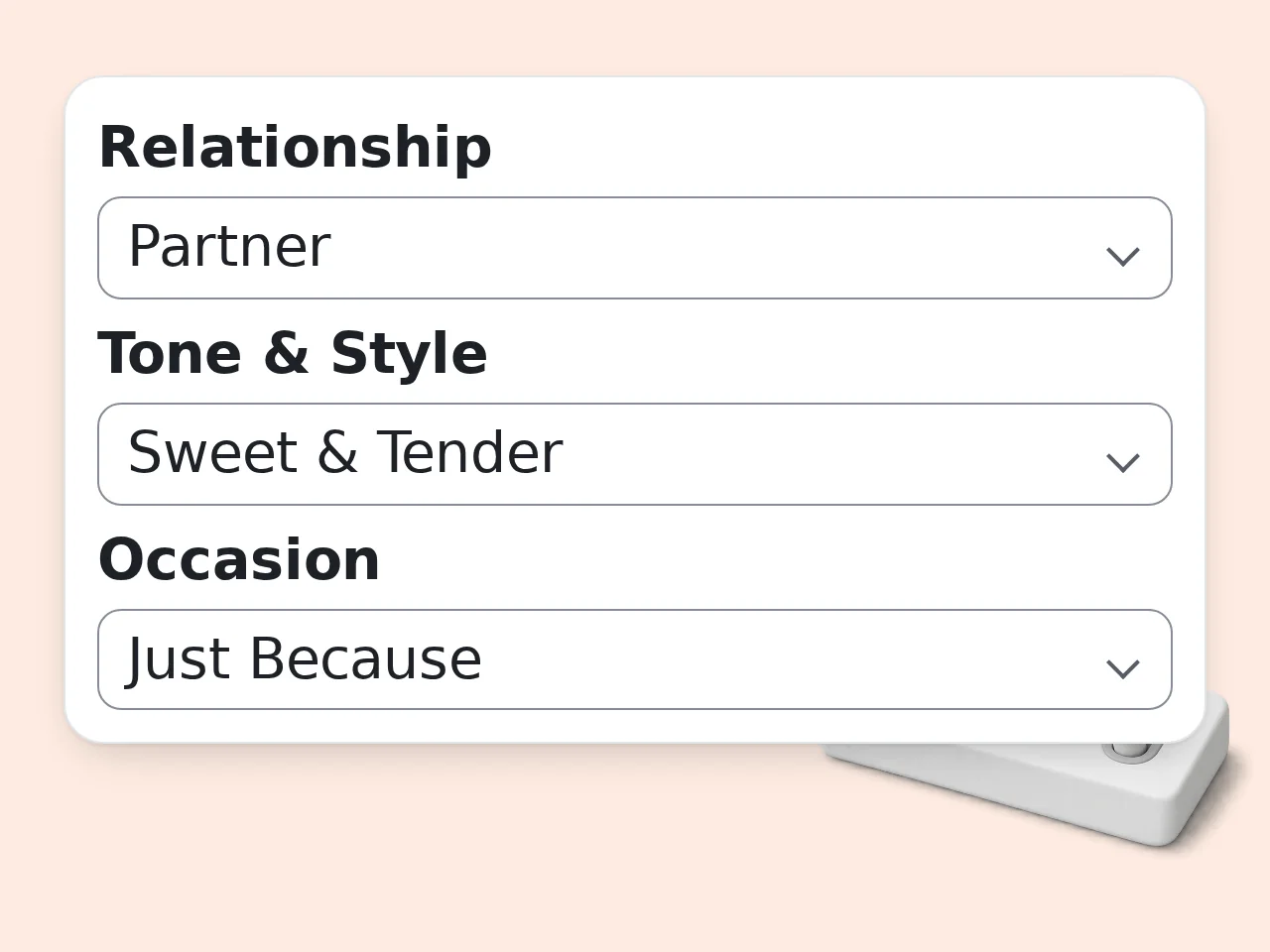Click the Occasion heading label
The height and width of the screenshot is (952, 1270).
click(x=239, y=560)
